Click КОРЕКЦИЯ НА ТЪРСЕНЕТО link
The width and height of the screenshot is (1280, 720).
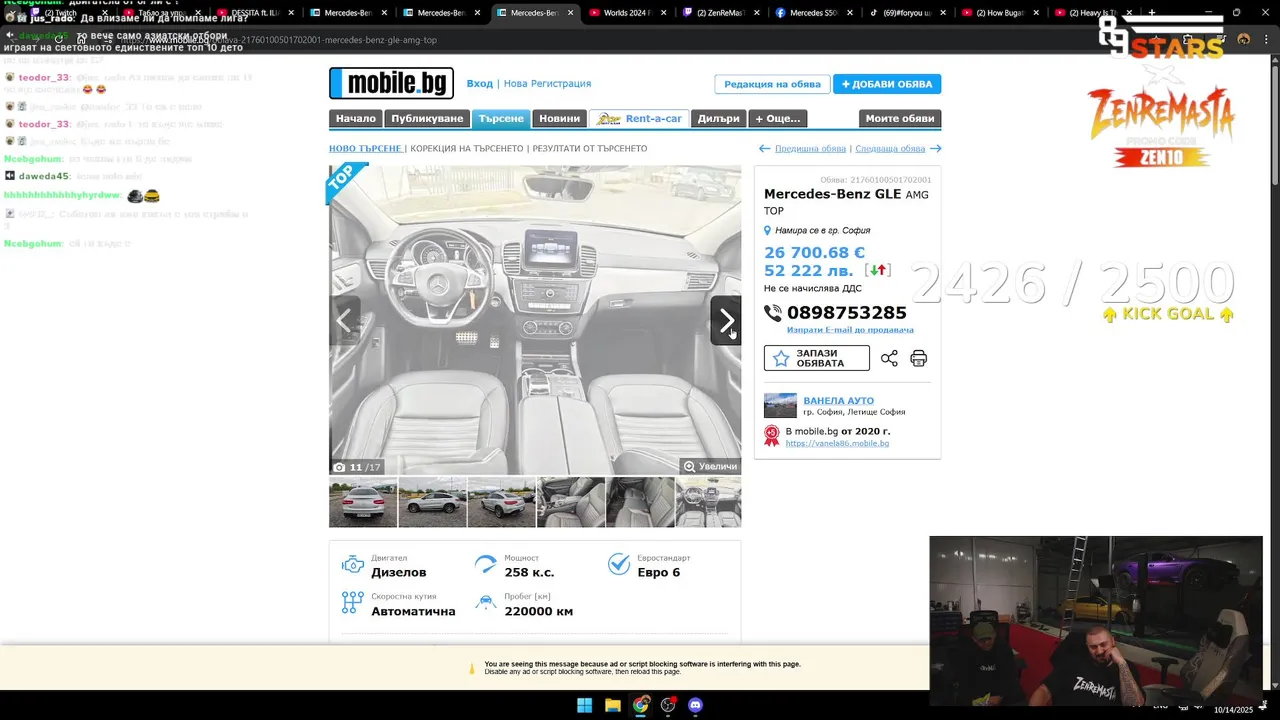467,148
